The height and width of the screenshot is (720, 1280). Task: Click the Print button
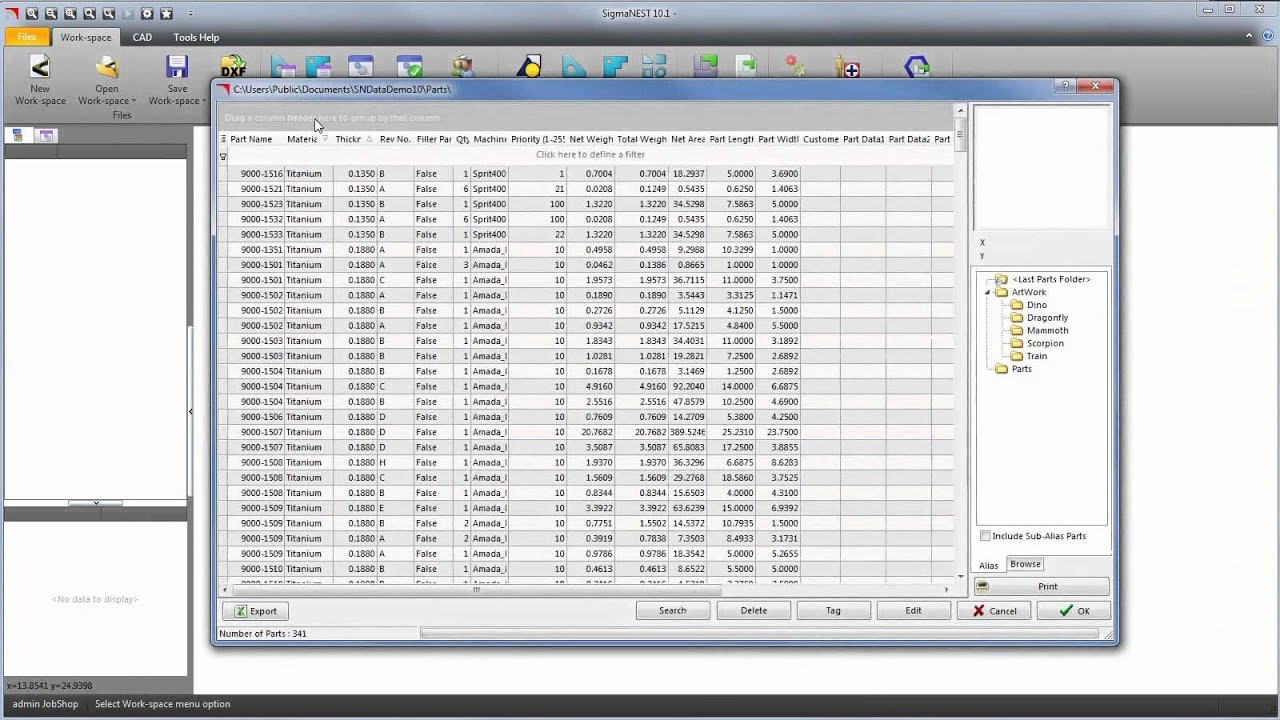tap(1041, 587)
